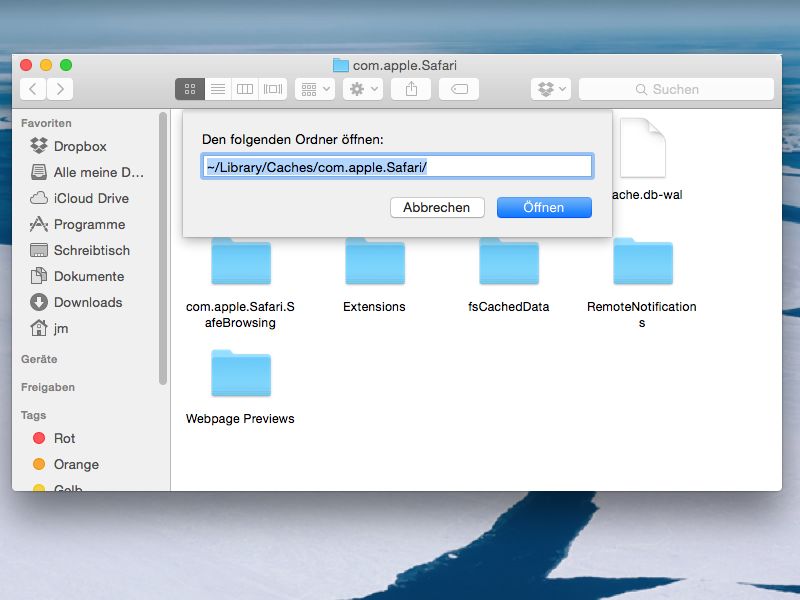Open the gear action menu
The width and height of the screenshot is (800, 600).
click(363, 89)
